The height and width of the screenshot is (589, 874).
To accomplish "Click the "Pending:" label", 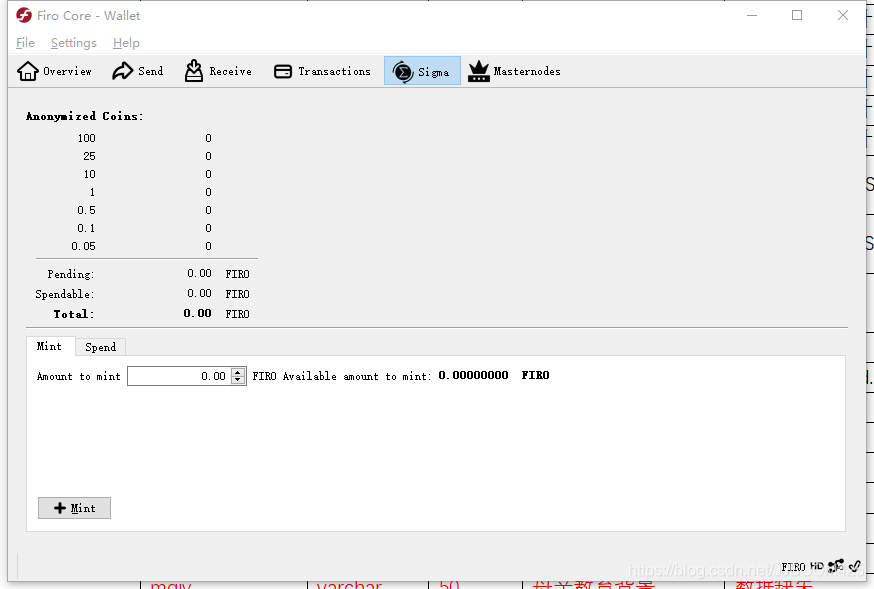I will pyautogui.click(x=71, y=274).
